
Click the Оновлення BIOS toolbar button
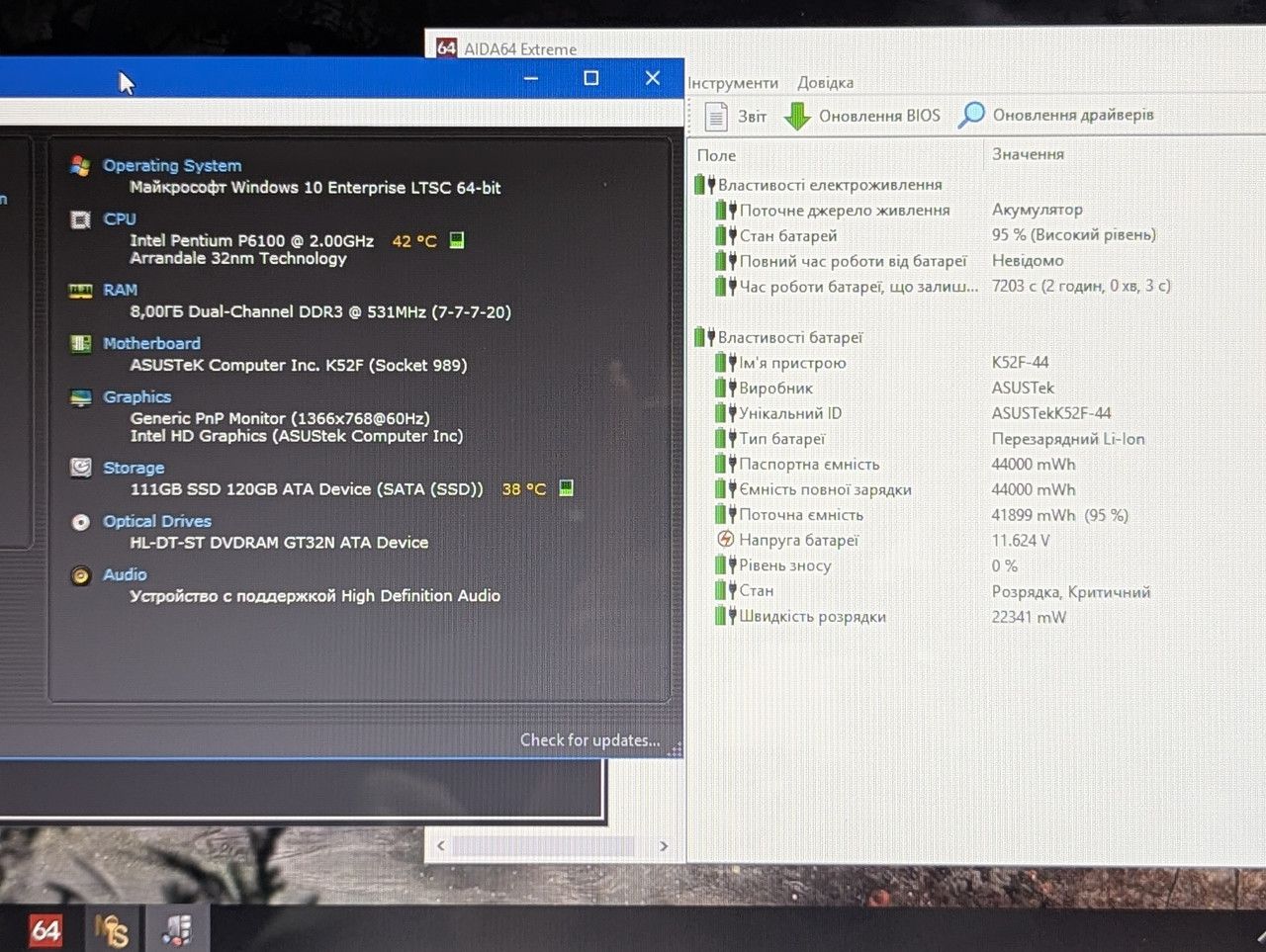862,117
